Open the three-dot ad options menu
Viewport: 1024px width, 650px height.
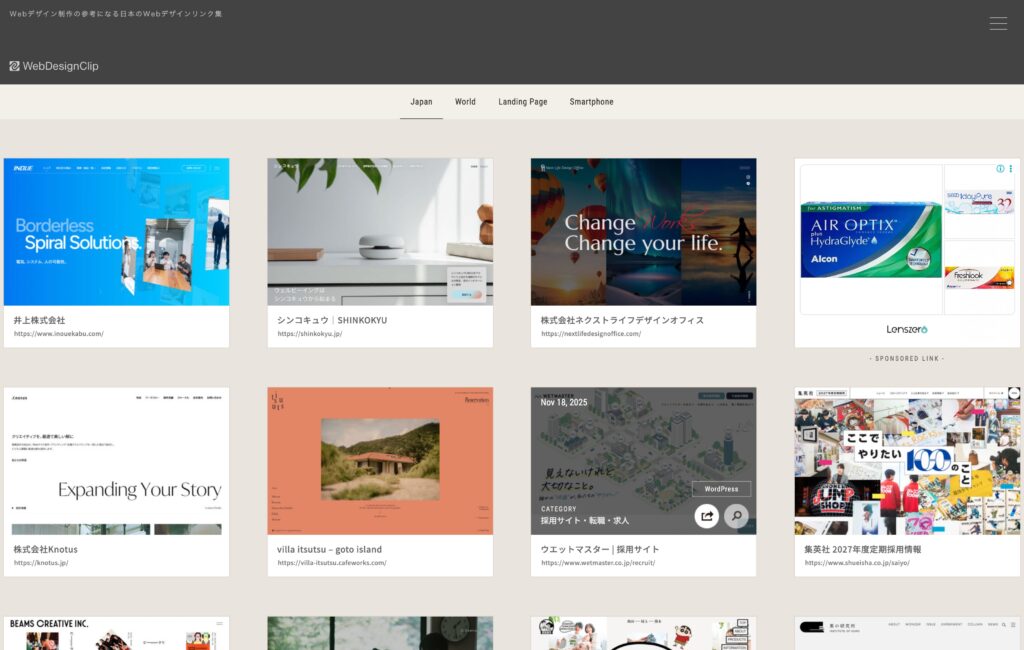(1011, 169)
